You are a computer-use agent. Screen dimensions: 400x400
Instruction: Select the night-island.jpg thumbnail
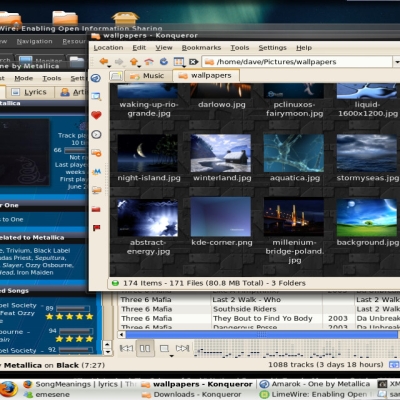pos(147,153)
